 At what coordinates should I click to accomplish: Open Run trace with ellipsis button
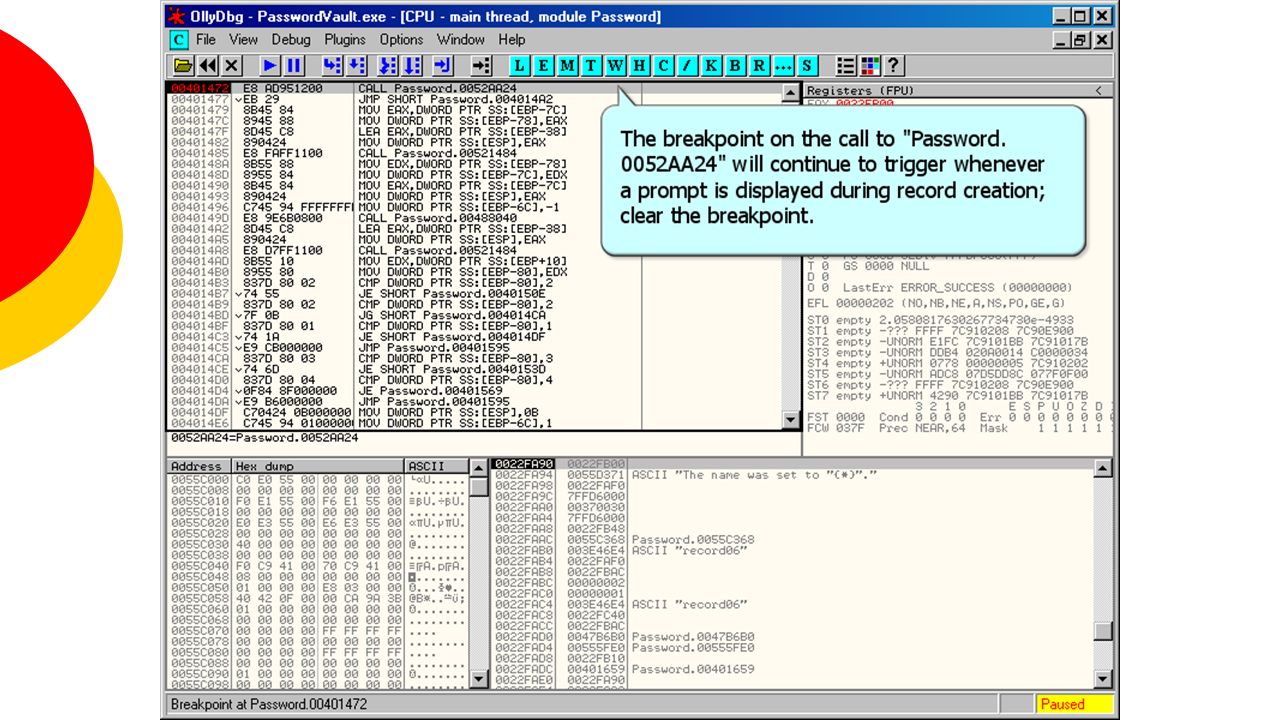[784, 66]
